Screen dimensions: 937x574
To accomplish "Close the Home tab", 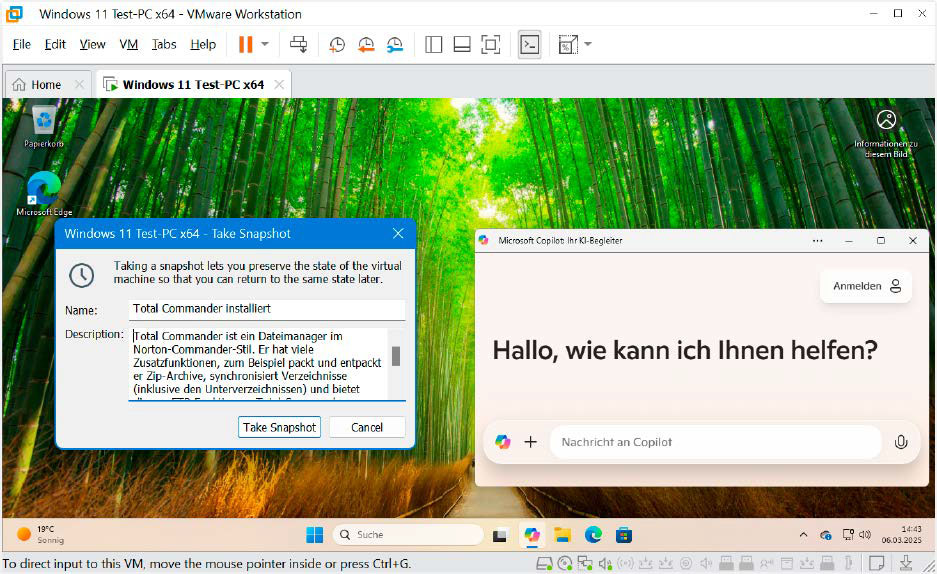I will point(79,85).
